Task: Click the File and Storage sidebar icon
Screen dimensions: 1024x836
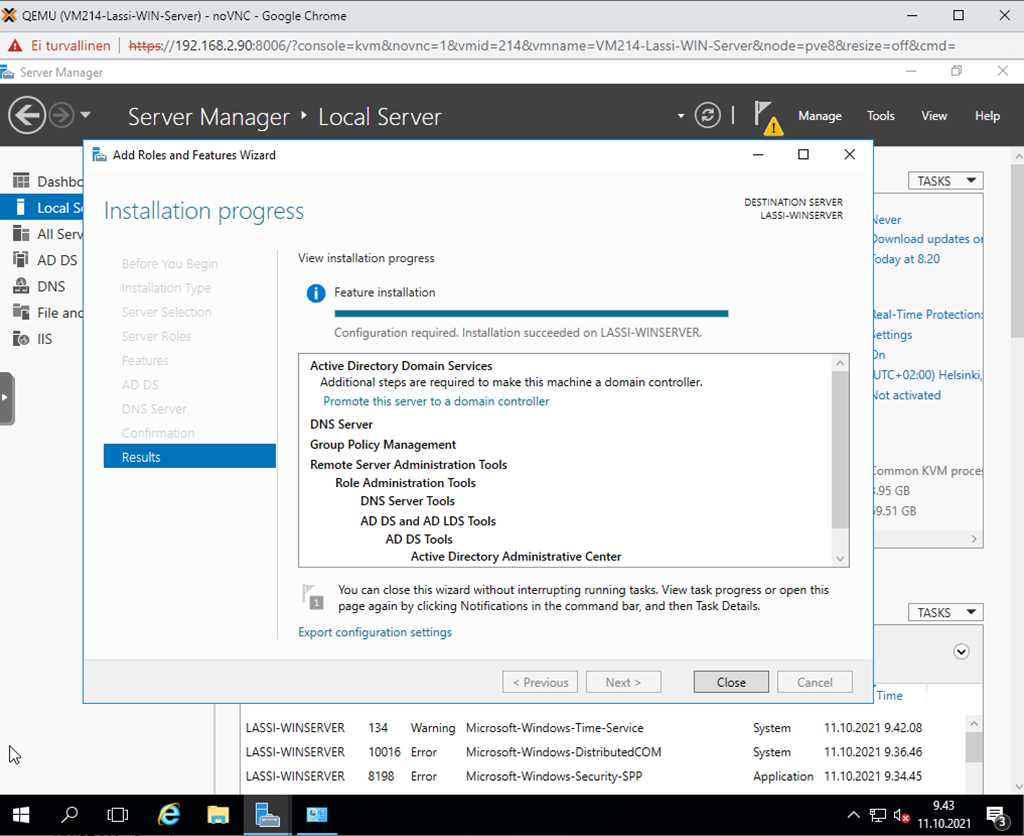Action: click(21, 312)
